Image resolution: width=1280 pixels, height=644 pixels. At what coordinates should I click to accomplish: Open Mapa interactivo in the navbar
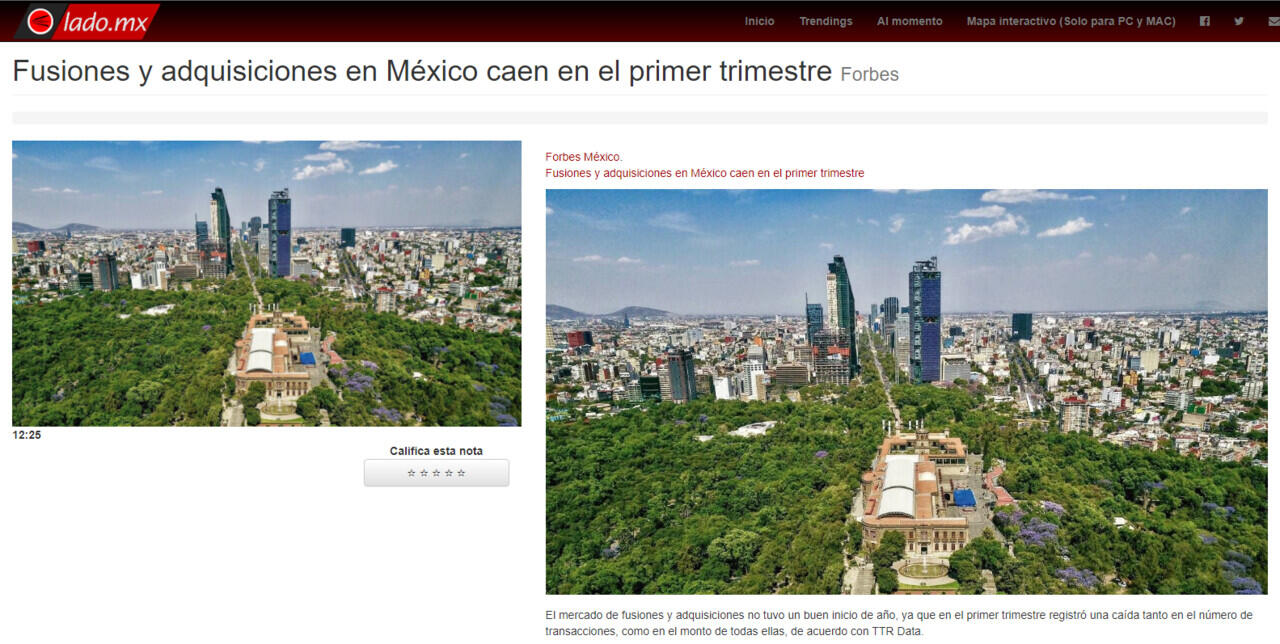1070,21
